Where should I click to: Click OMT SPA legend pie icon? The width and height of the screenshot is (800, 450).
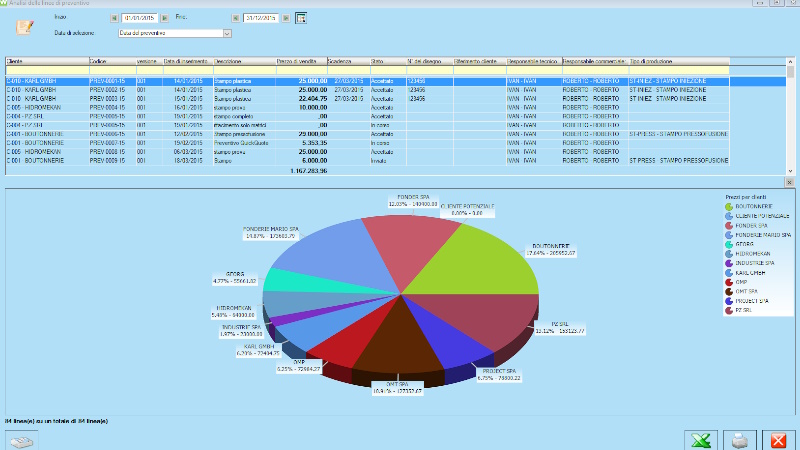tap(729, 291)
